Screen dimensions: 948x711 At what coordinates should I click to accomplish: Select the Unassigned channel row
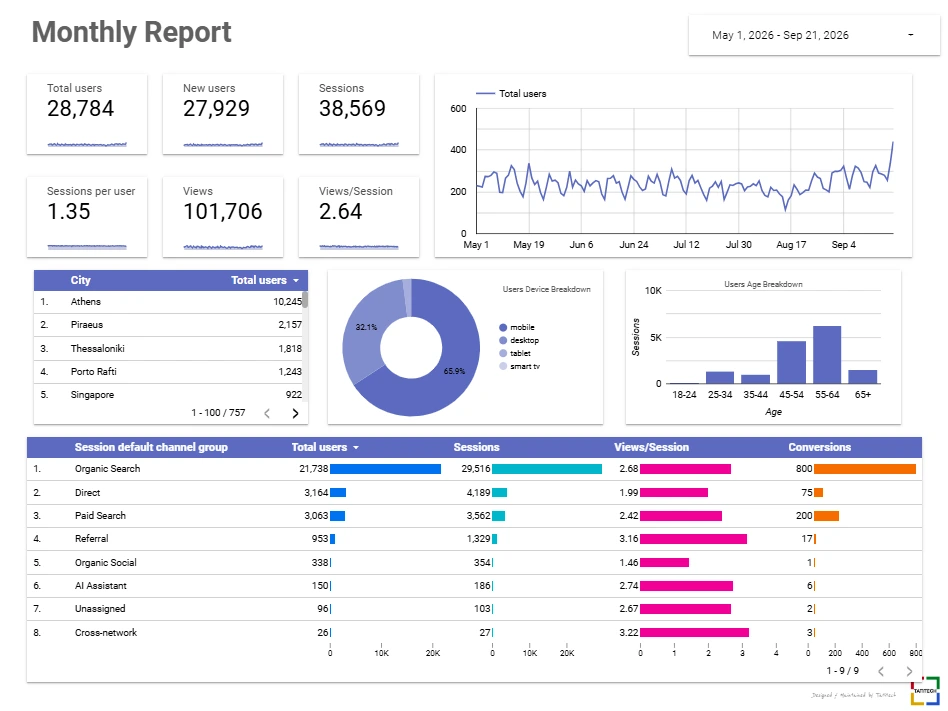(x=475, y=609)
